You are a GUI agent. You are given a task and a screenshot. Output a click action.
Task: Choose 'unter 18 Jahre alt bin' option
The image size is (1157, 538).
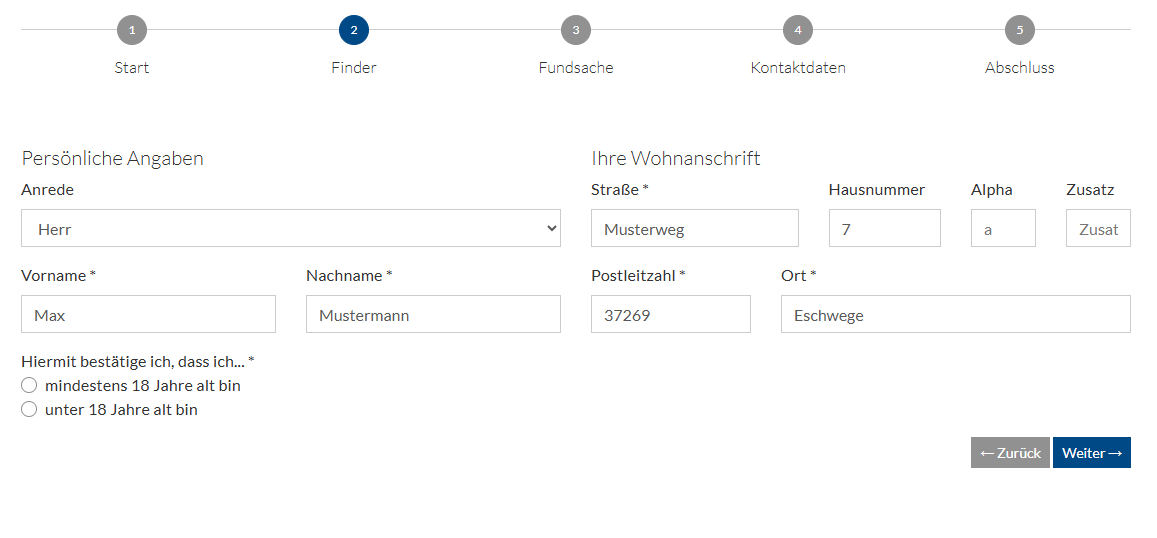coord(29,409)
